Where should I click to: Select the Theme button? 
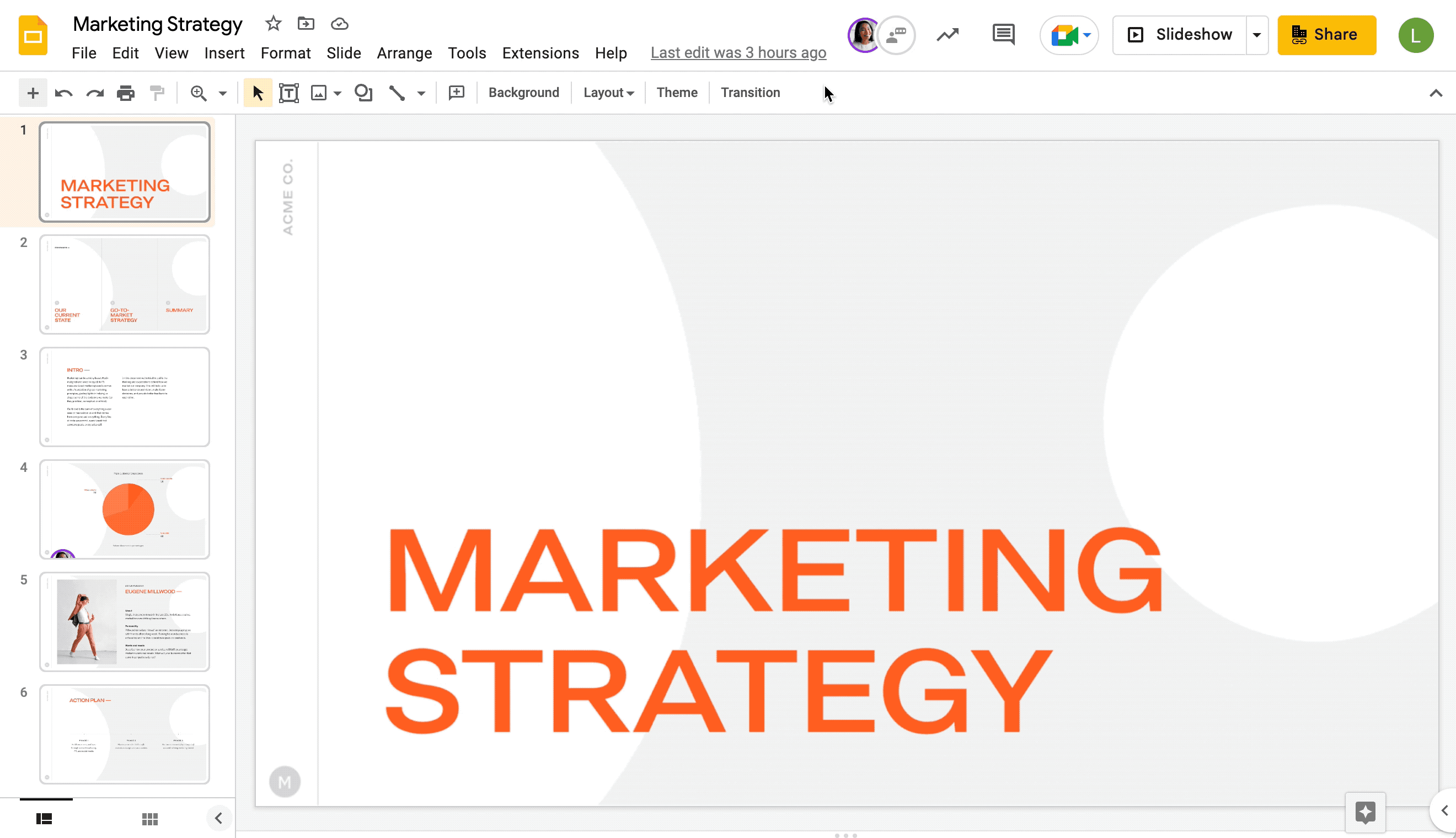677,92
